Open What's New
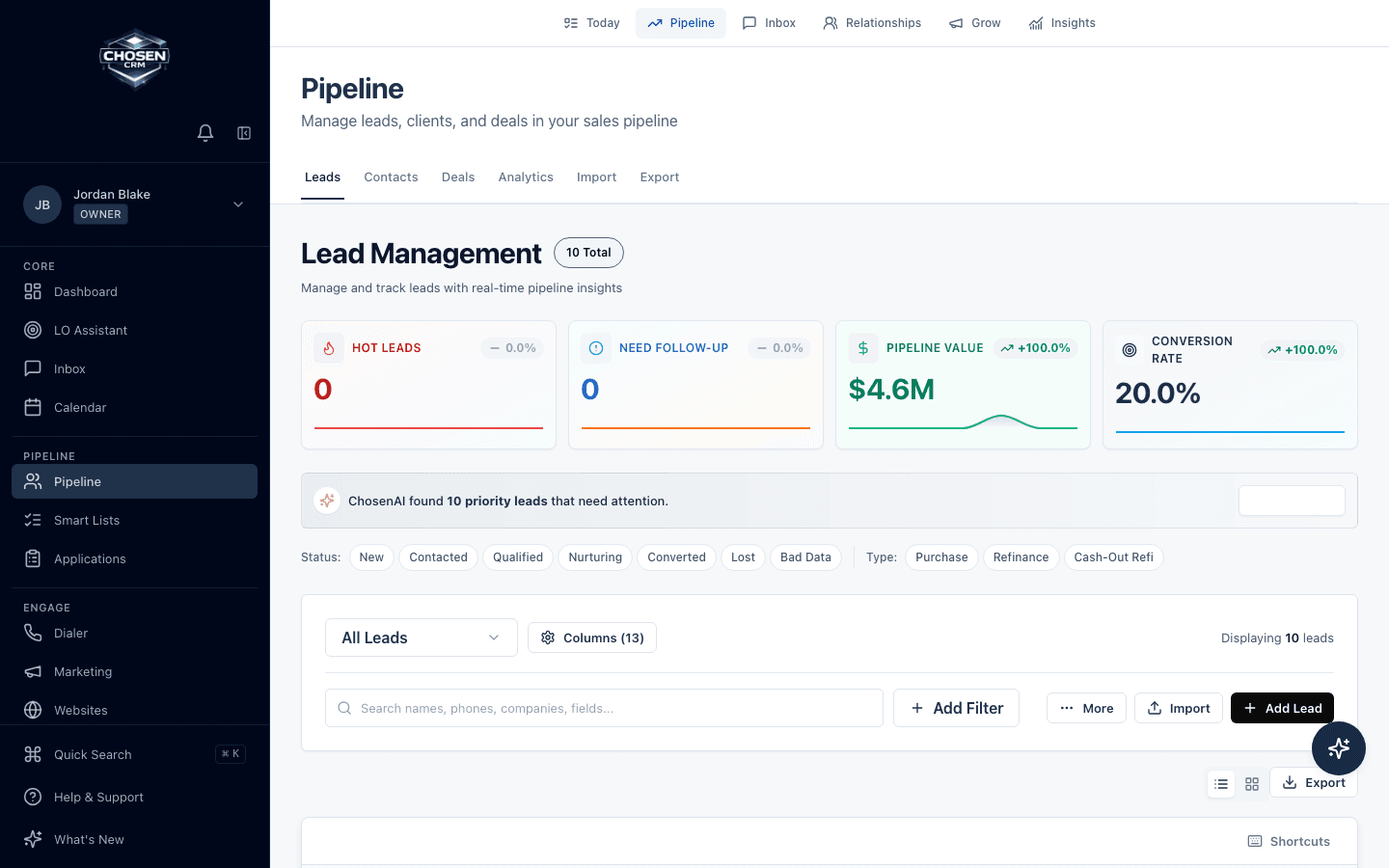Screen dimensions: 1389x868 click(x=135, y=839)
